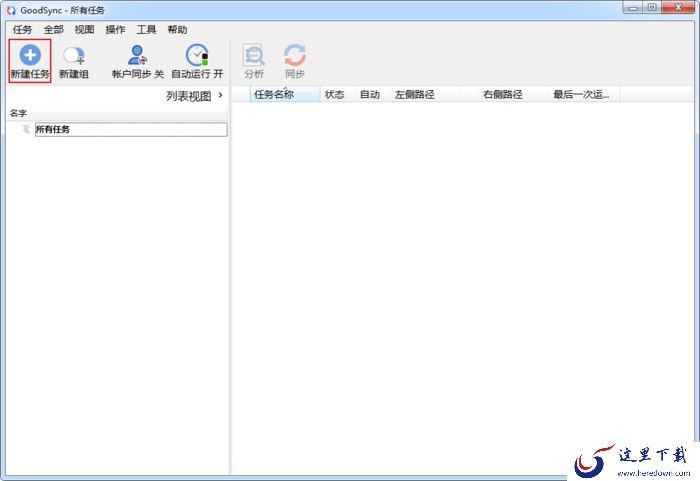Open the 帮助 menu
This screenshot has width=700, height=481.
tap(177, 29)
